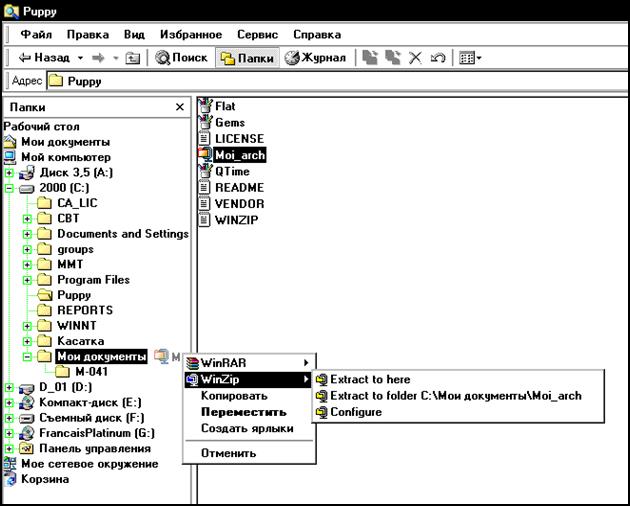
Task: Choose Создать ярлыки in context menu
Action: (x=247, y=428)
